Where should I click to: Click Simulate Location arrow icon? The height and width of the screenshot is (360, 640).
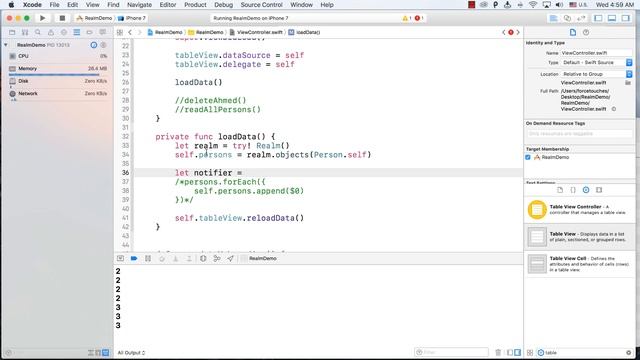click(x=230, y=258)
